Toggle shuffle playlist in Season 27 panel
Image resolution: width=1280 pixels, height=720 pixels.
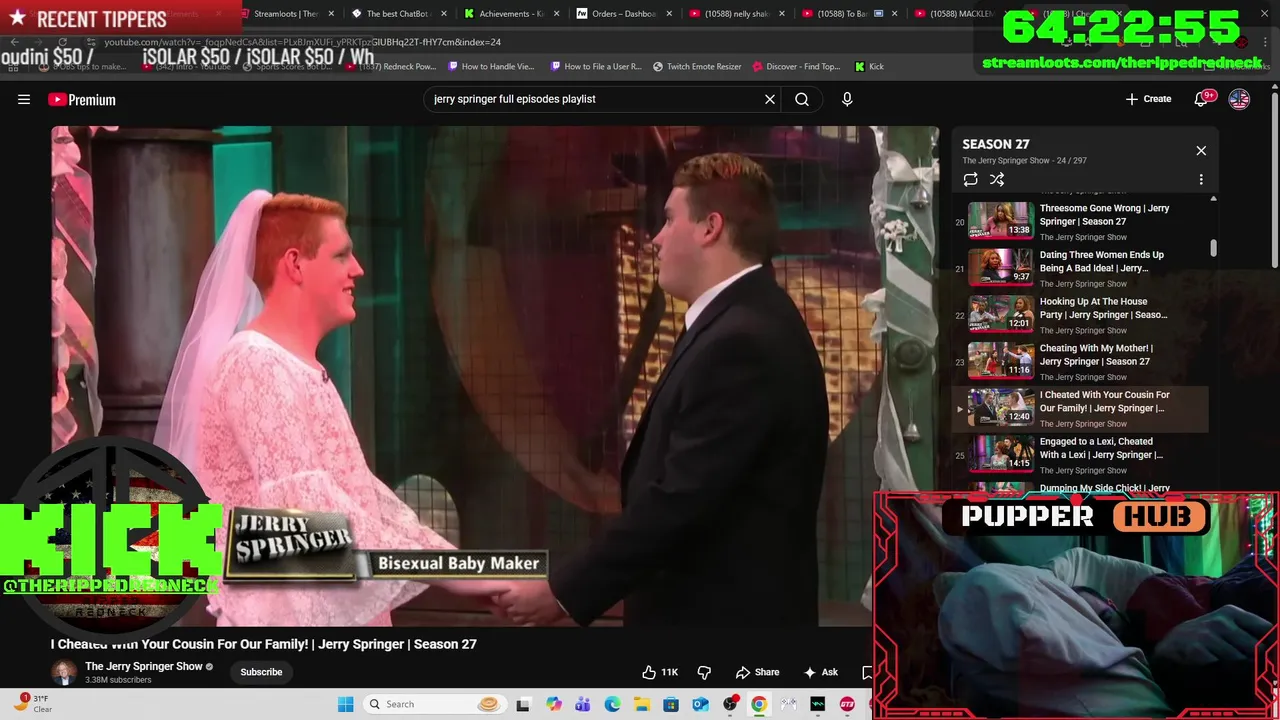997,180
